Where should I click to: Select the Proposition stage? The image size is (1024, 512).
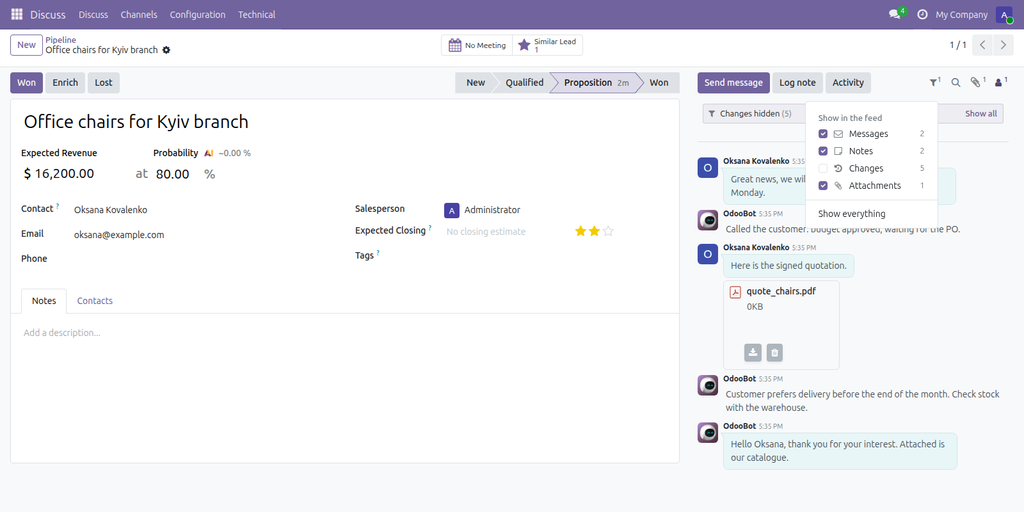[596, 83]
